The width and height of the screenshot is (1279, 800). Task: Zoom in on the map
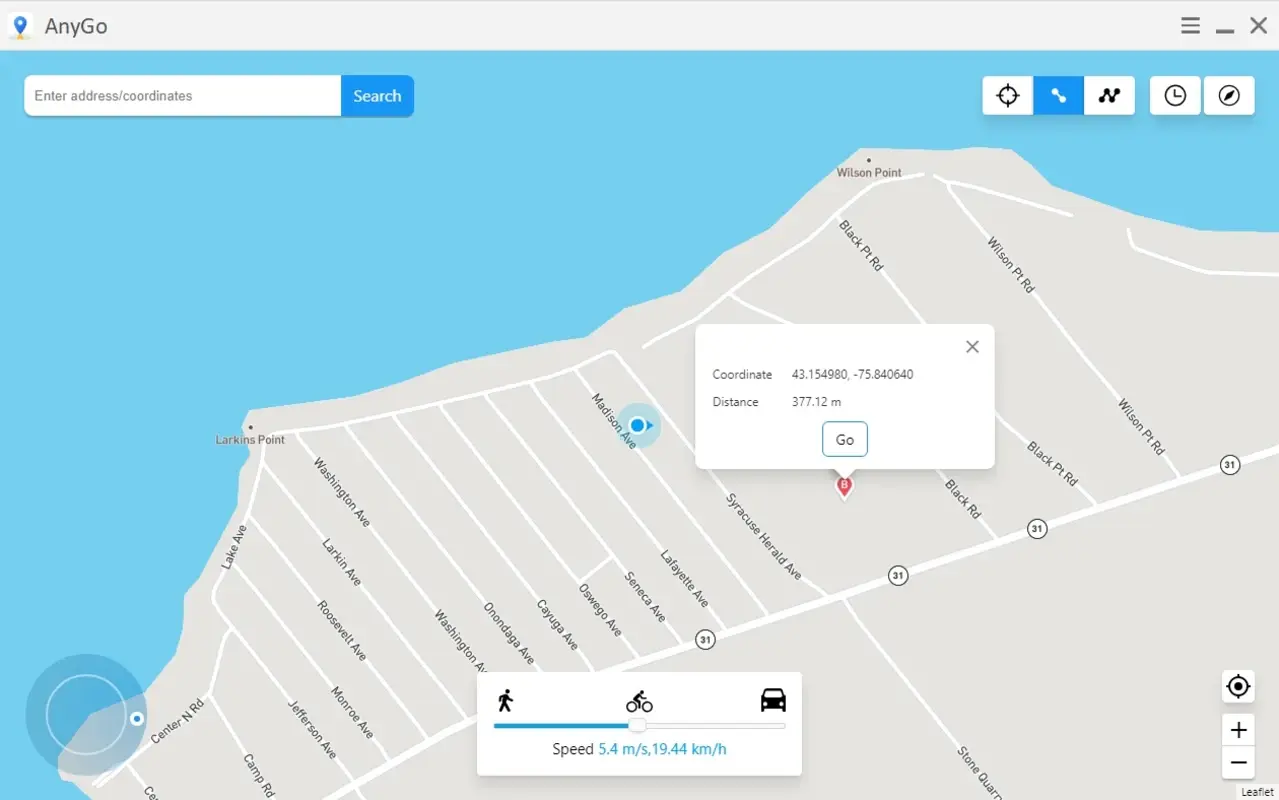1237,729
